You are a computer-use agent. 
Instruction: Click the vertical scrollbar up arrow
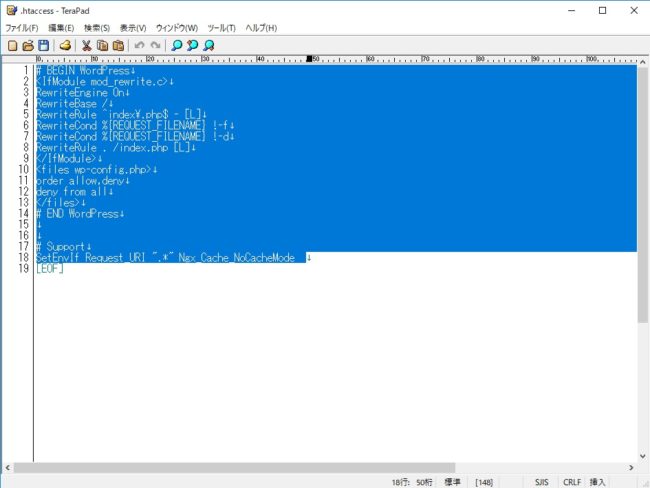pos(643,62)
